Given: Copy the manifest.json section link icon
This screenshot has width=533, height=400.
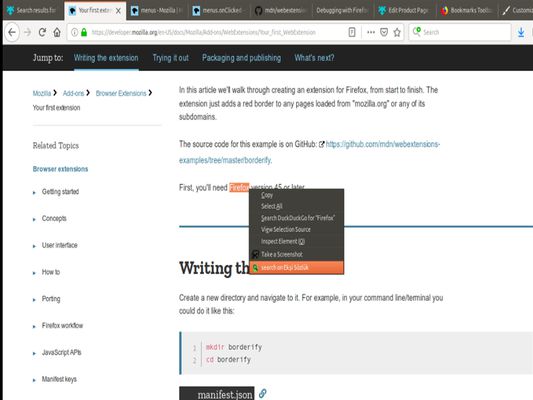Looking at the screenshot, I should coord(262,394).
